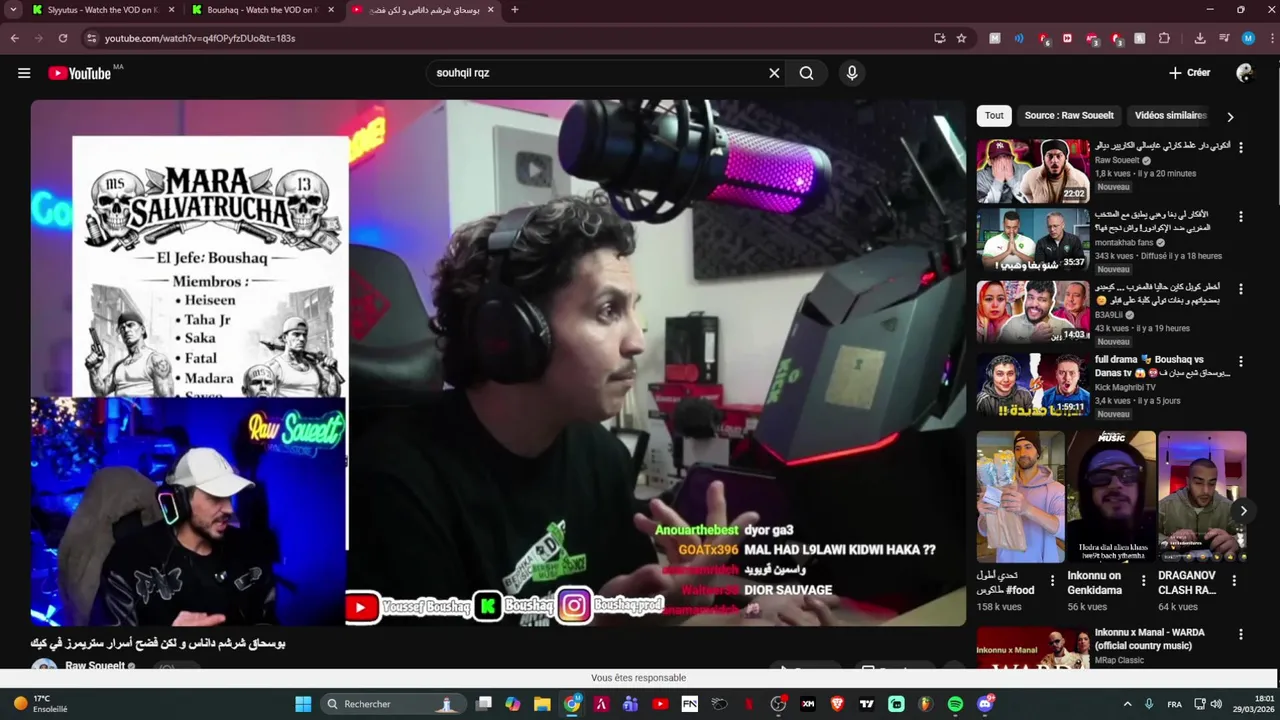Close the active YouTube browser tab

(x=490, y=10)
